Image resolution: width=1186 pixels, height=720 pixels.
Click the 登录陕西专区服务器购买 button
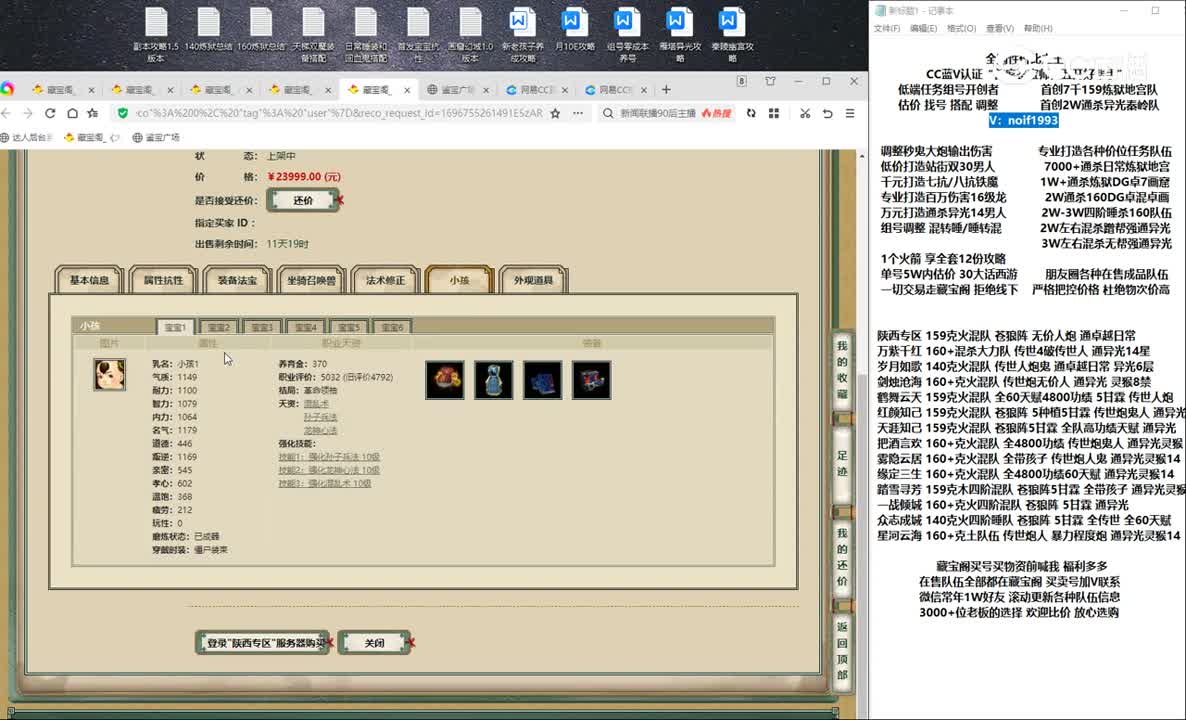[262, 643]
